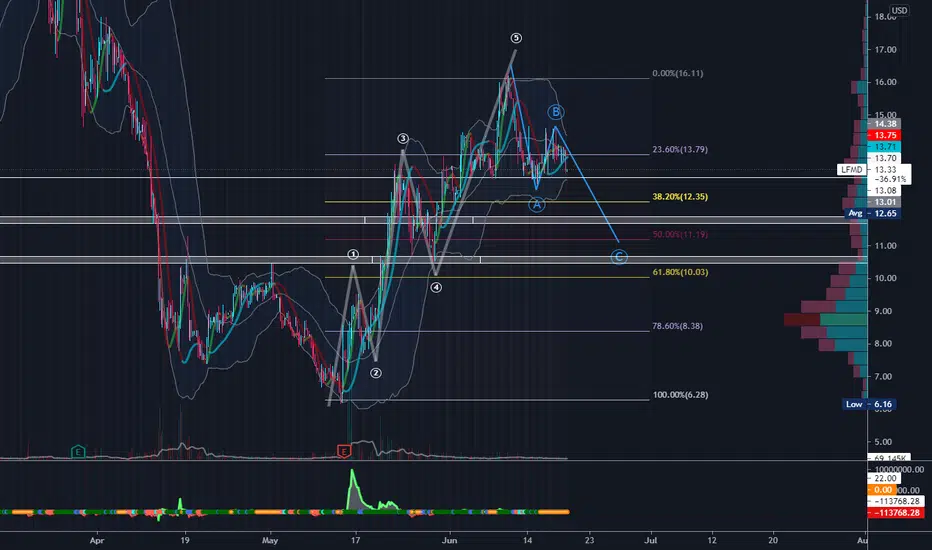Click the 9.00 price axis tick
The image size is (932, 550).
885,311
